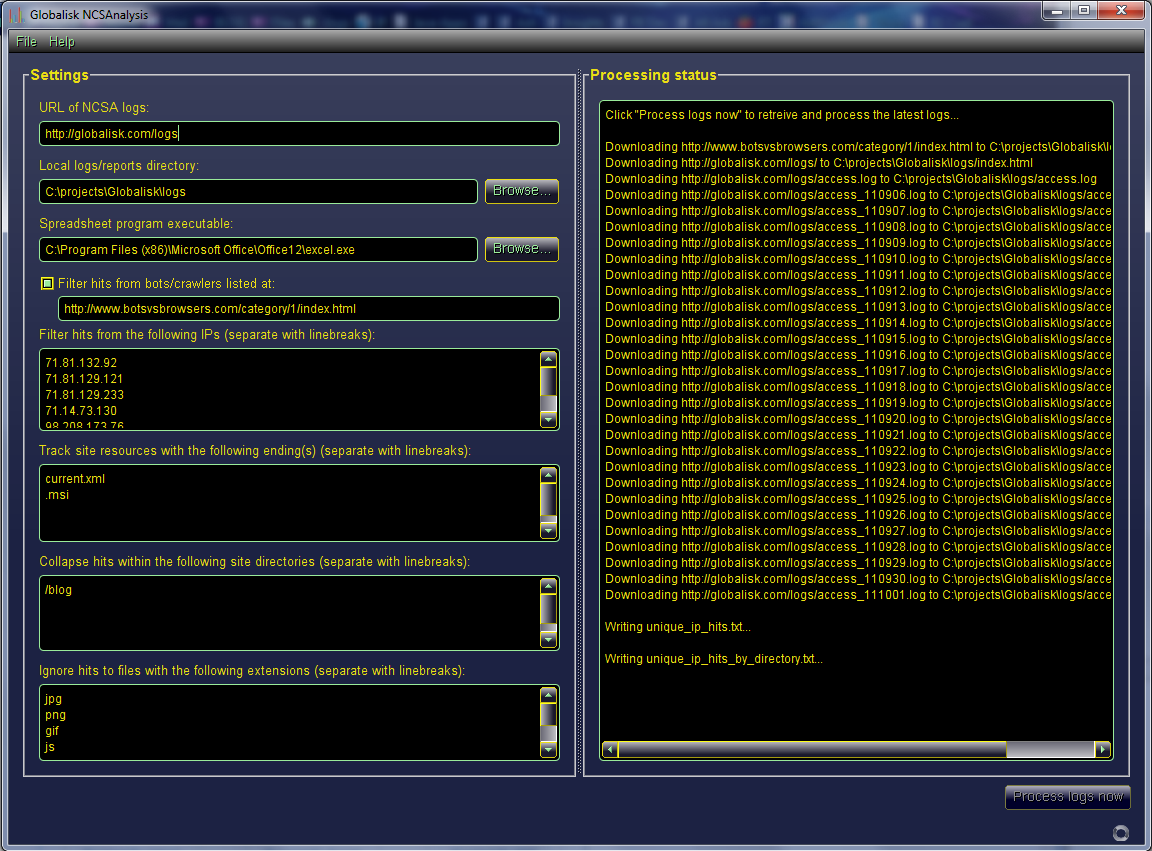Image resolution: width=1152 pixels, height=851 pixels.
Task: Browse for the local logs/reports directory
Action: [x=521, y=191]
